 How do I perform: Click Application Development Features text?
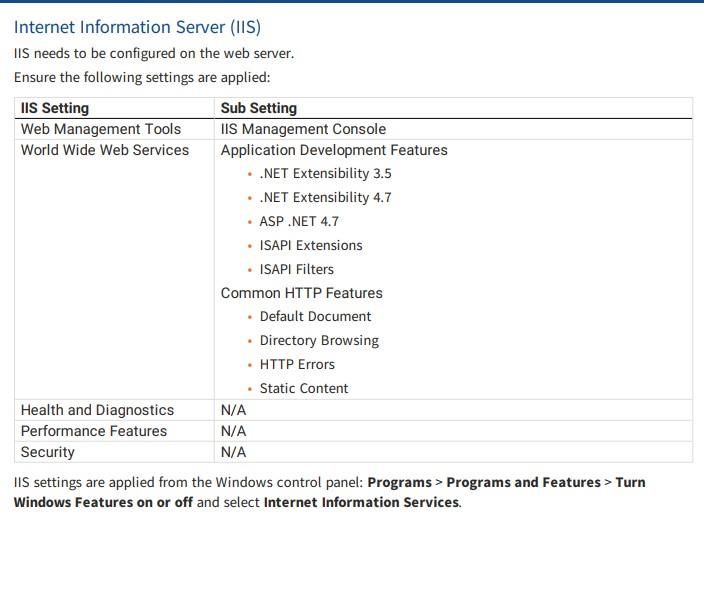(x=334, y=150)
